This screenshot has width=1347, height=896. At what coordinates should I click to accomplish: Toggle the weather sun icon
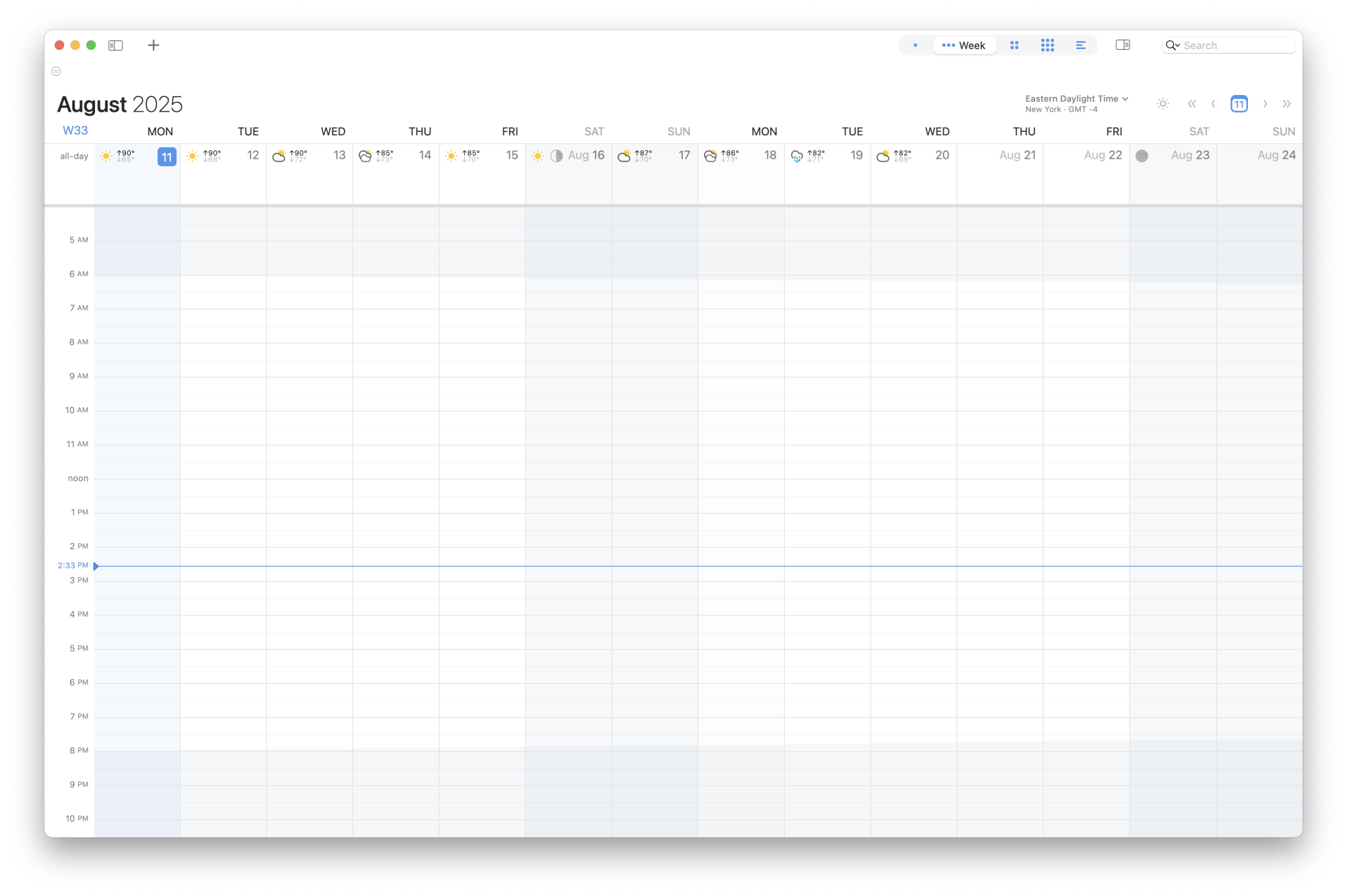pyautogui.click(x=1162, y=104)
